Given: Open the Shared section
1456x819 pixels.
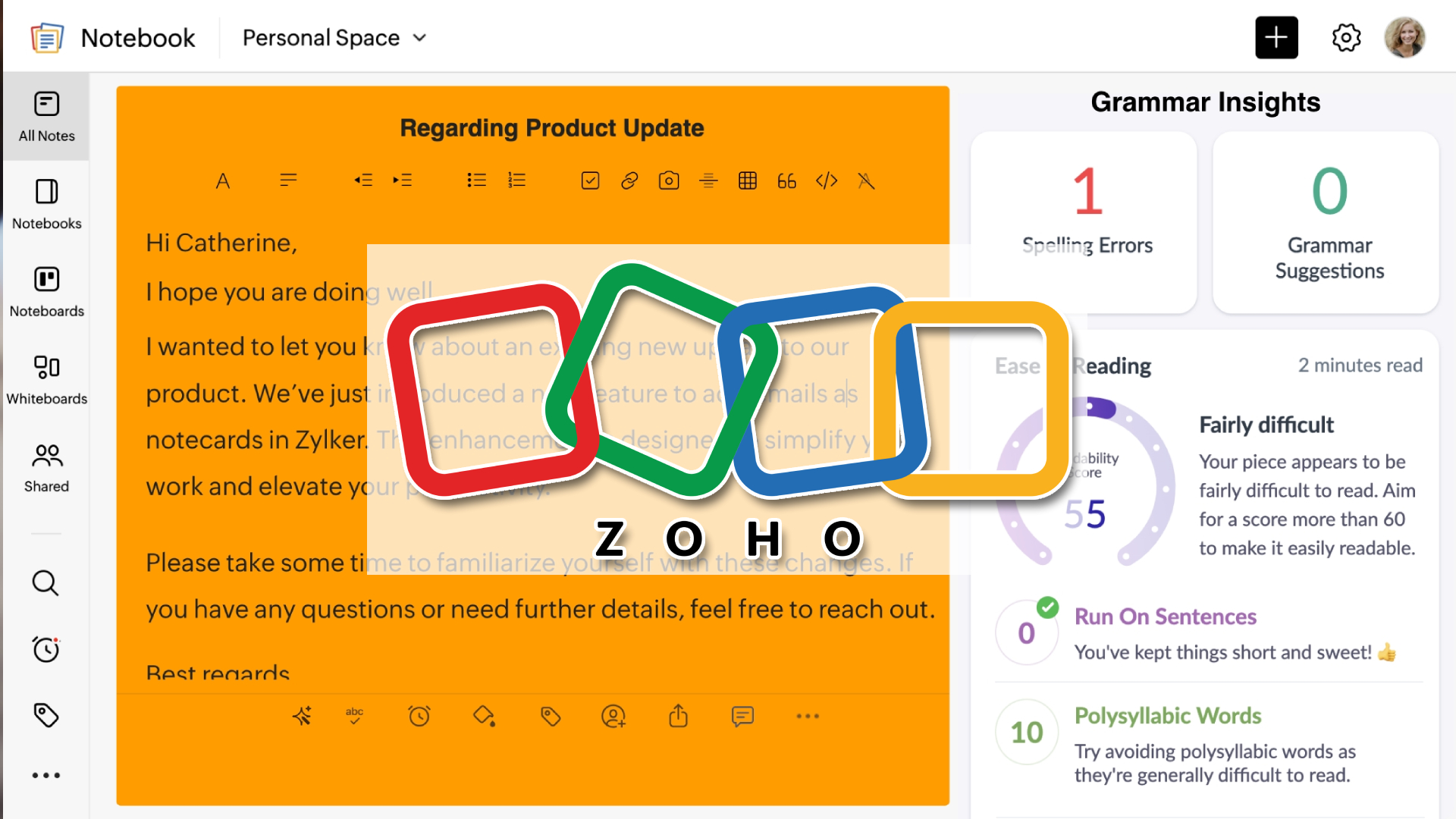Looking at the screenshot, I should 46,466.
